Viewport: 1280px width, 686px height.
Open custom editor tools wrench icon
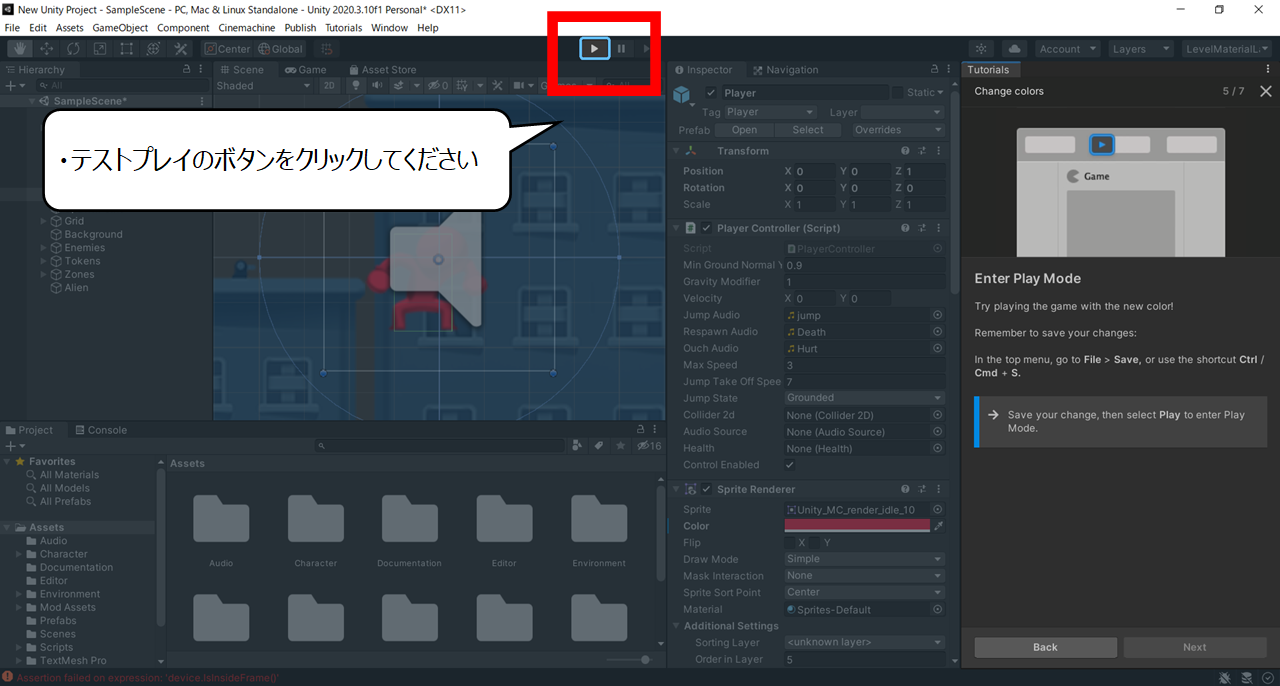coord(180,48)
